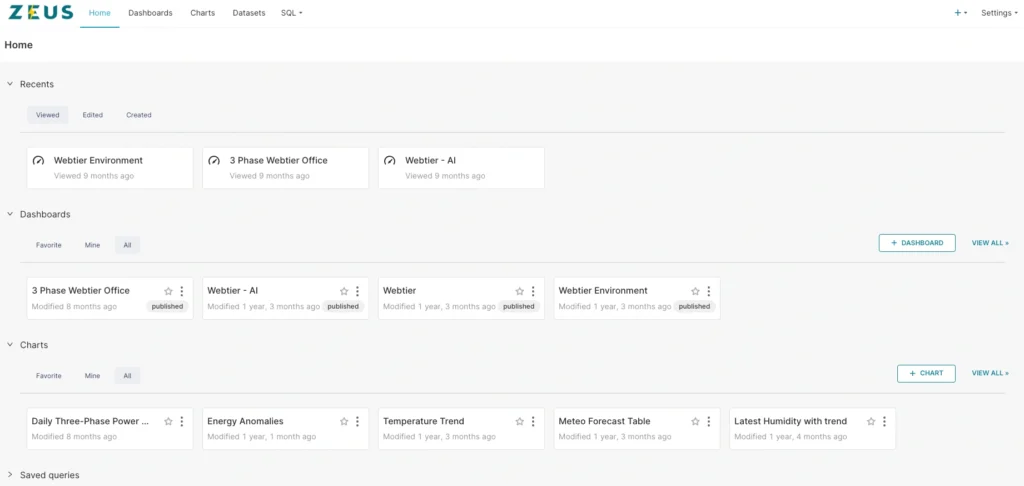Star the Webtier - AI dashboard card
Image resolution: width=1024 pixels, height=486 pixels.
344,291
